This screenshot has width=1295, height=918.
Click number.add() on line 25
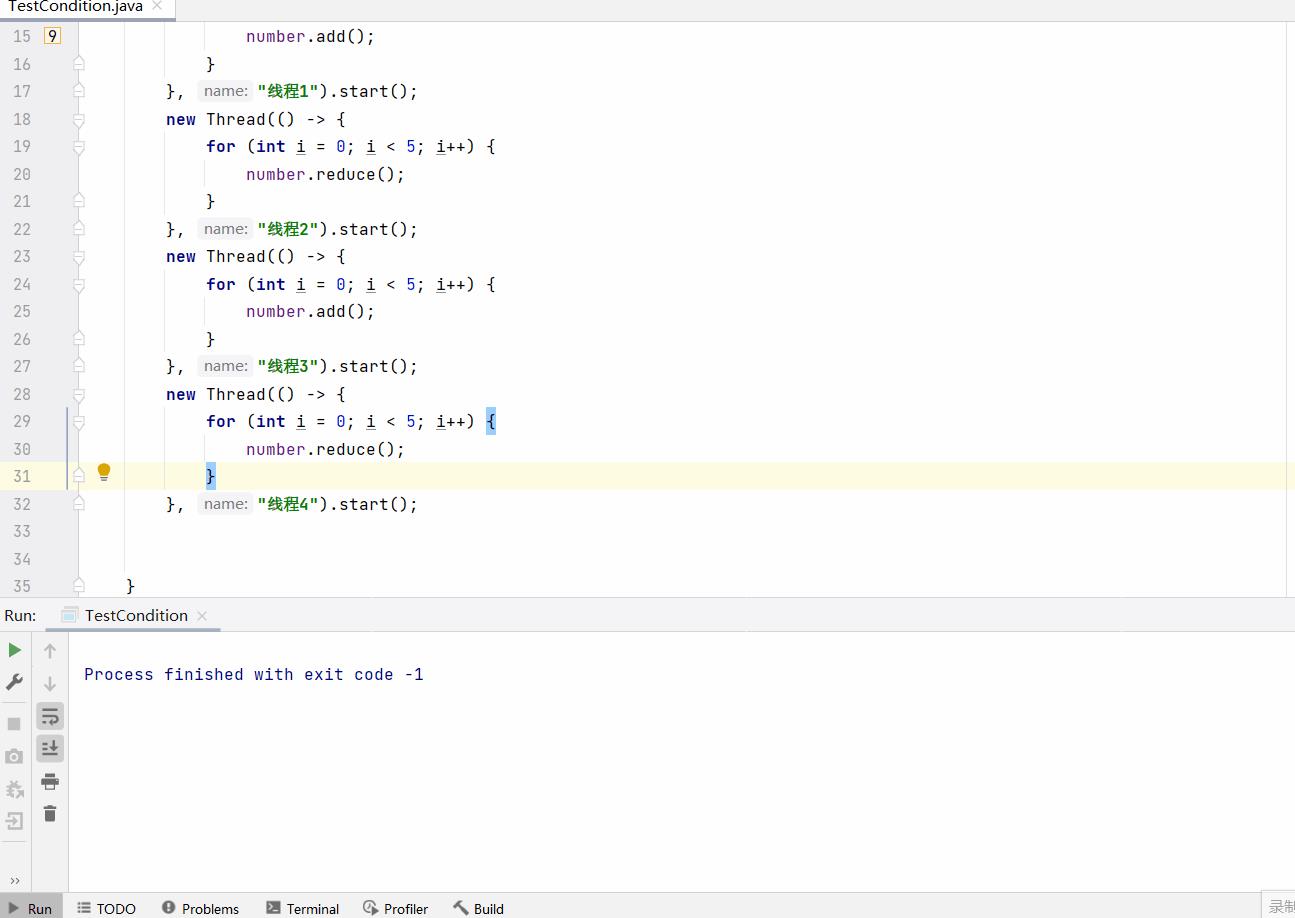pyautogui.click(x=310, y=311)
